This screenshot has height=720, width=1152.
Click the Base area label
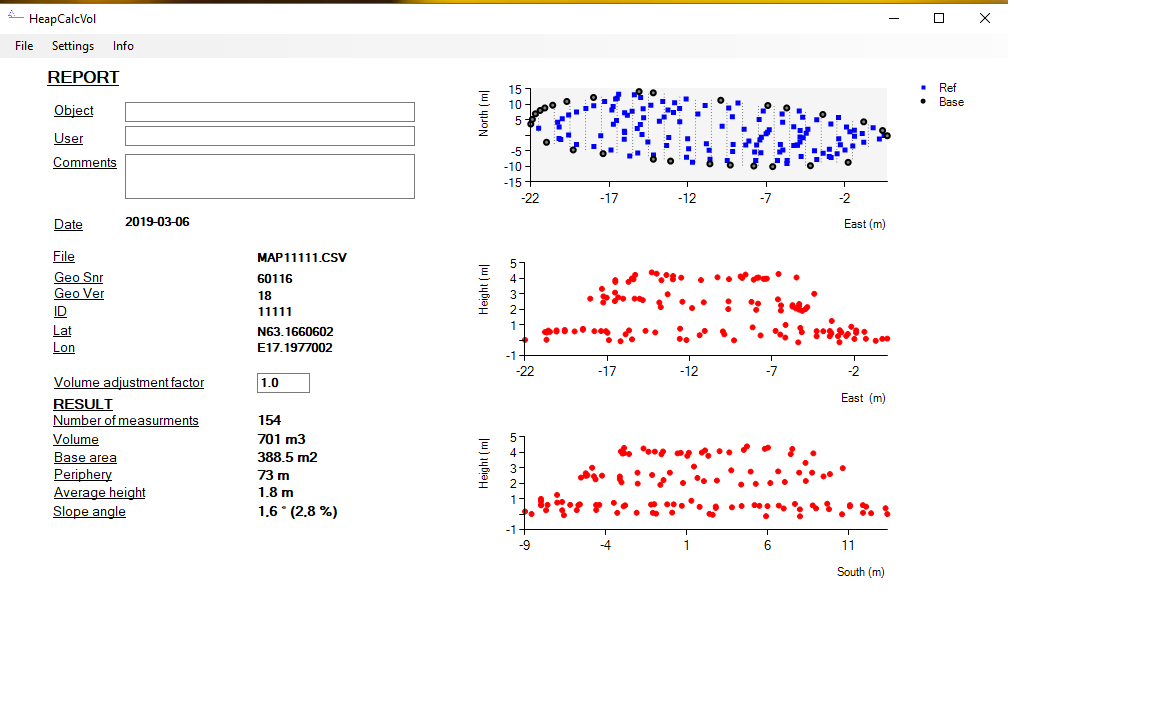coord(84,457)
